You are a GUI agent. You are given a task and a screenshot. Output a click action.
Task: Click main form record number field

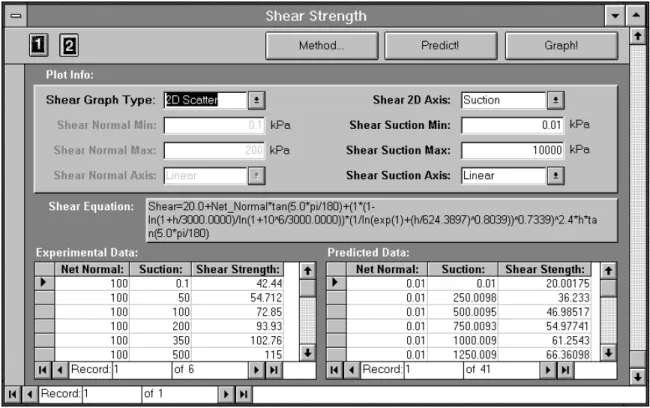(112, 394)
